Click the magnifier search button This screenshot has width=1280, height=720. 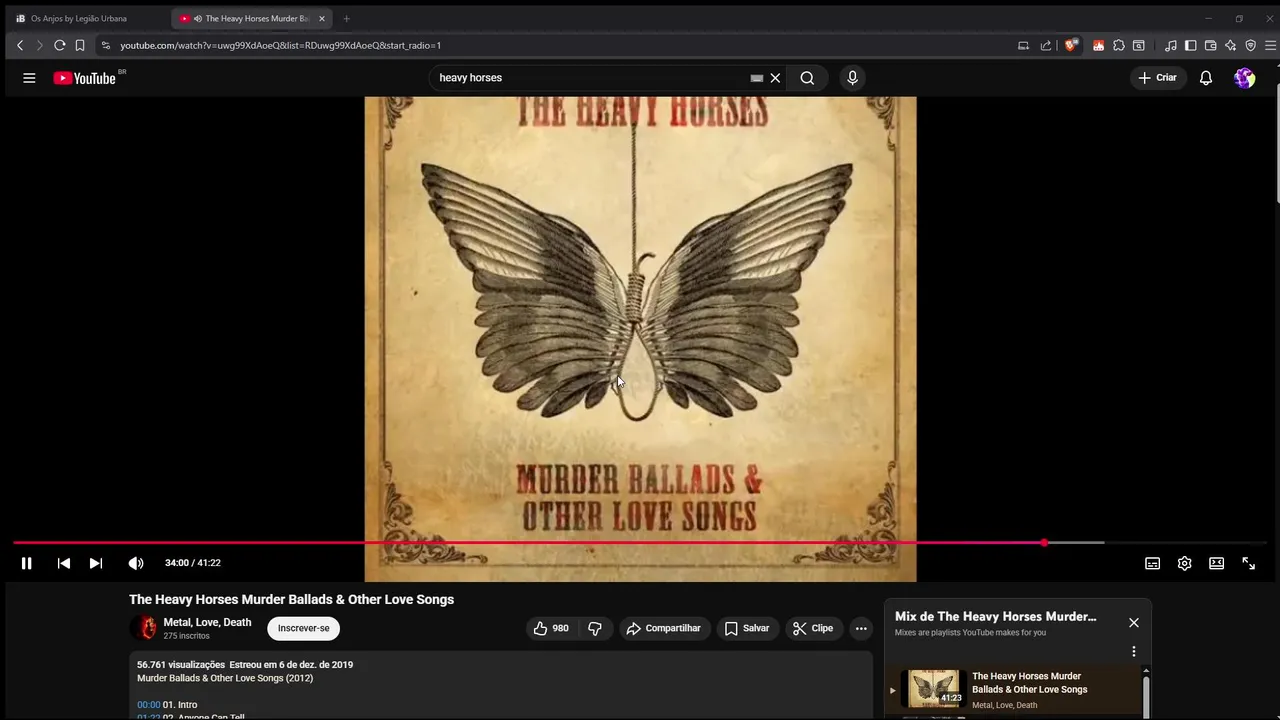point(807,78)
